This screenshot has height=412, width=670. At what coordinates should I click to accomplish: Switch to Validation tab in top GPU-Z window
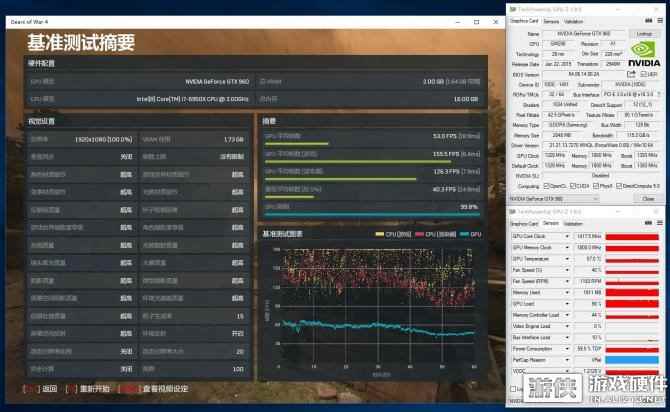tap(573, 21)
